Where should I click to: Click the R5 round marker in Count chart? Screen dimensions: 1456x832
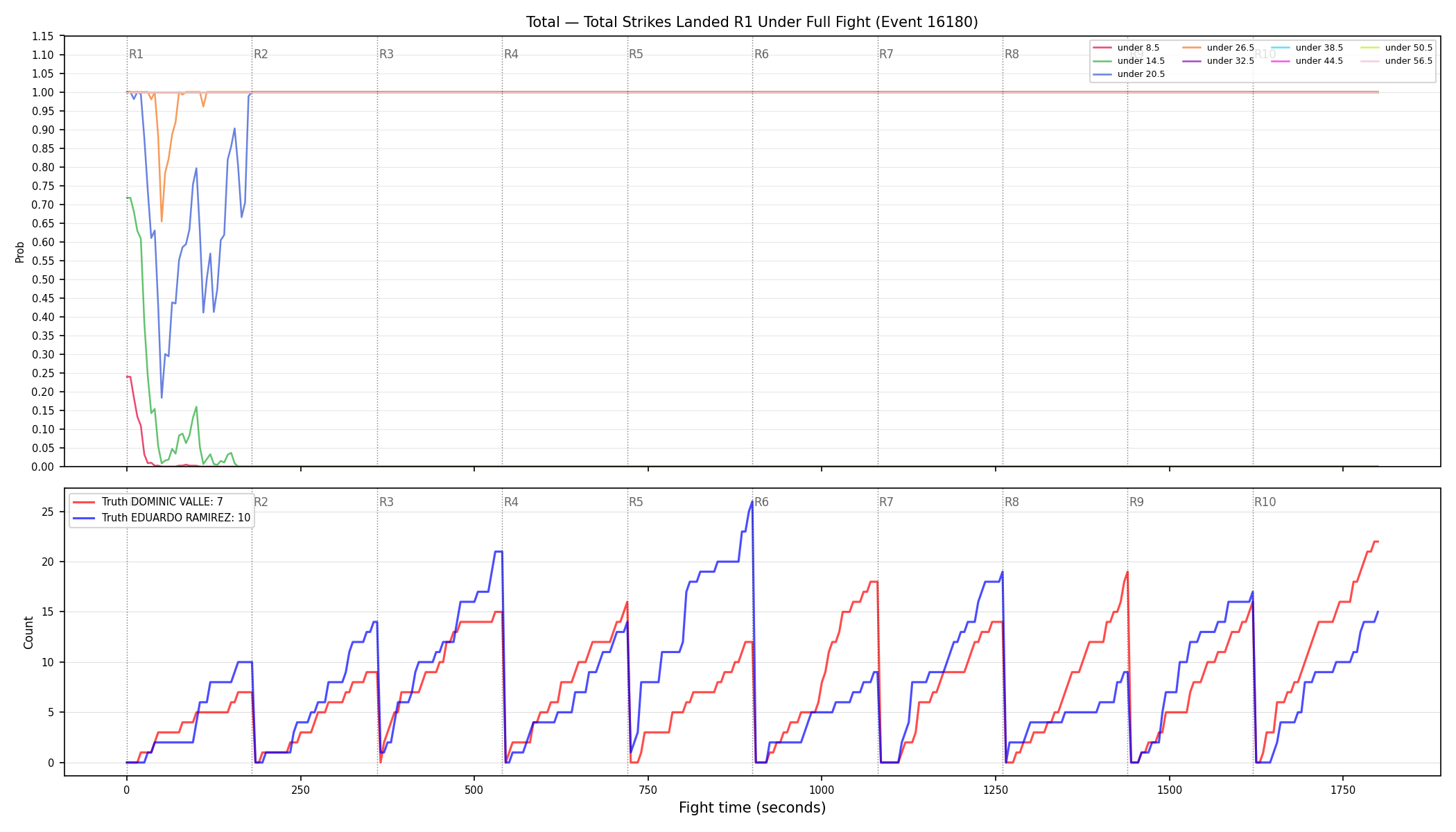tap(636, 502)
